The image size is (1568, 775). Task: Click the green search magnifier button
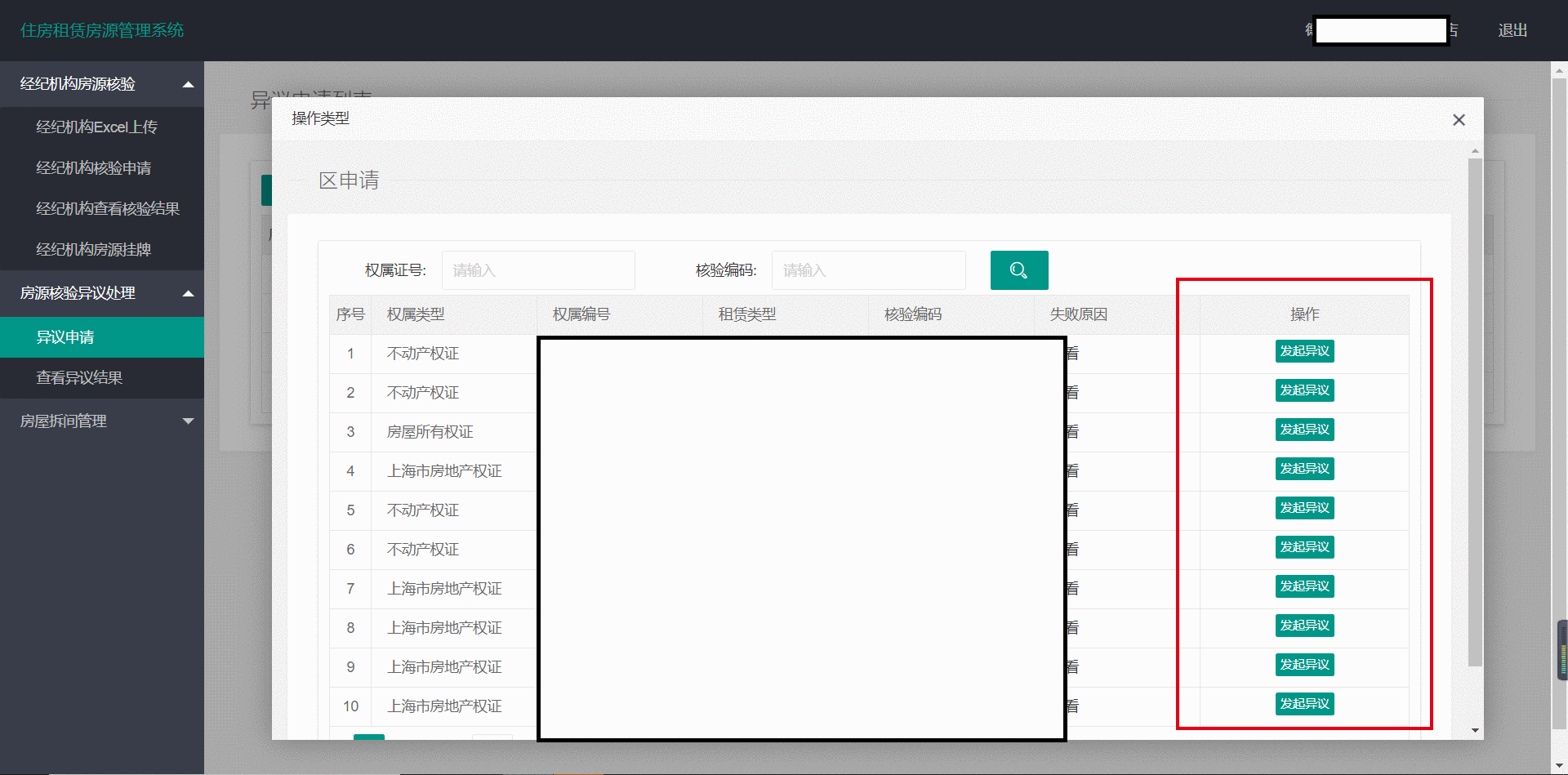[1018, 270]
